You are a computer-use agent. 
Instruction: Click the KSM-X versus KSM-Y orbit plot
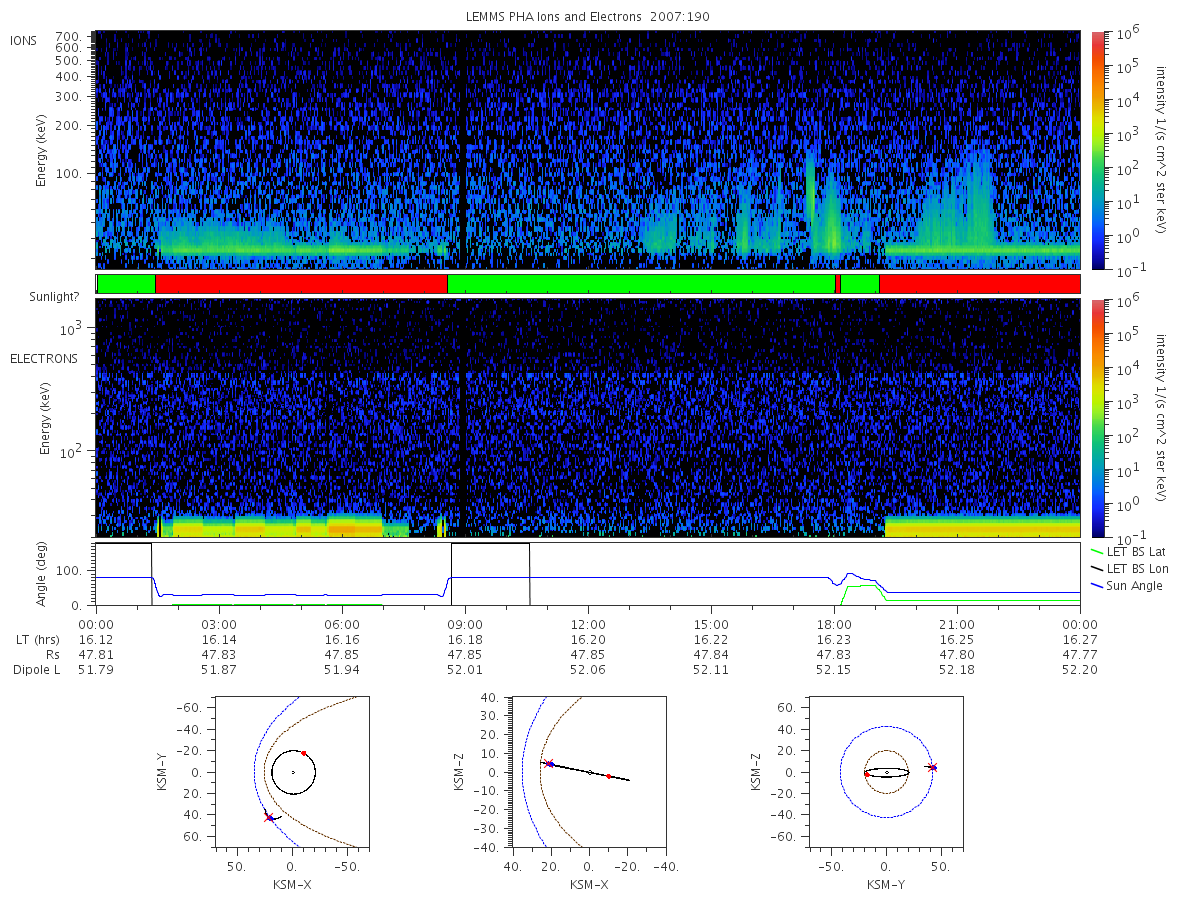[292, 772]
